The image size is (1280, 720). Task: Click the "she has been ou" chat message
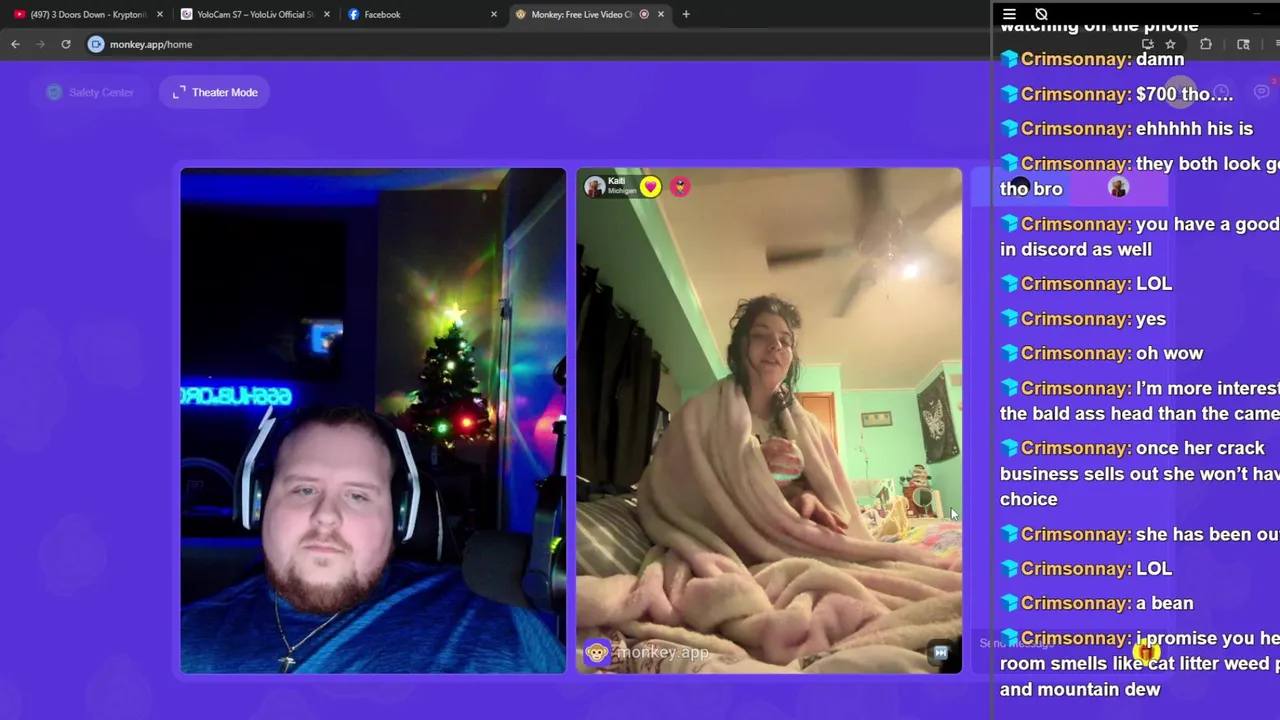click(1140, 534)
